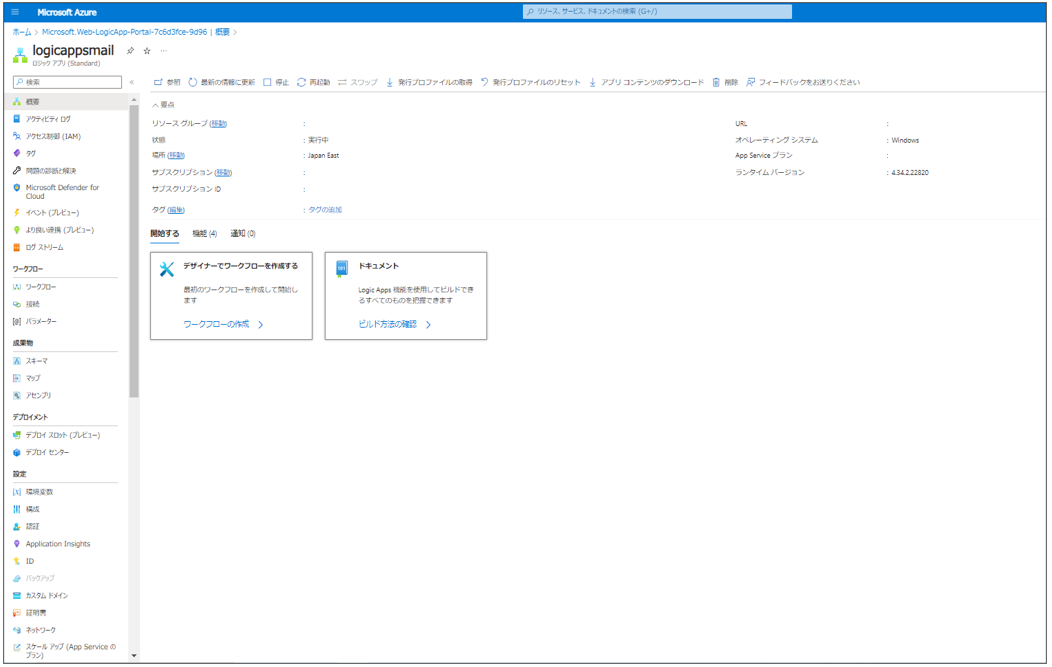Click the カスタム ドメイン icon

(17, 596)
